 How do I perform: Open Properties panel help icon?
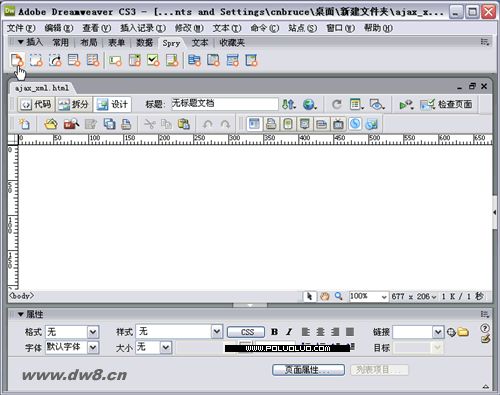point(485,328)
